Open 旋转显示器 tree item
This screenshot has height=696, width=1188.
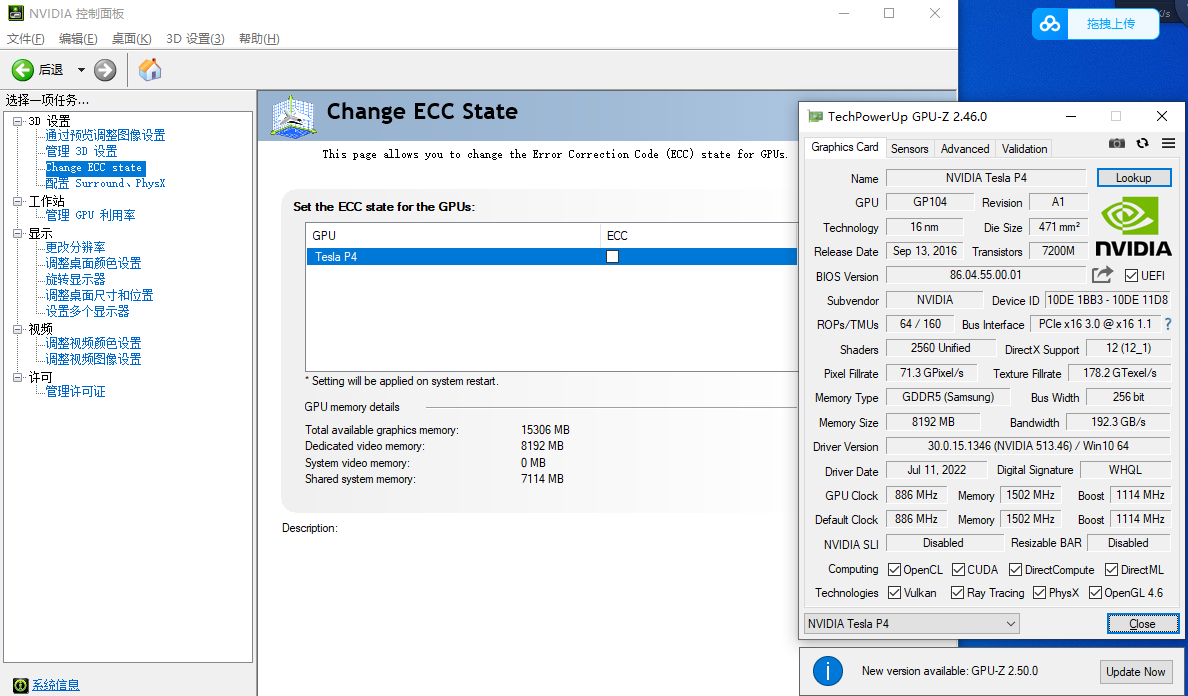[x=75, y=279]
